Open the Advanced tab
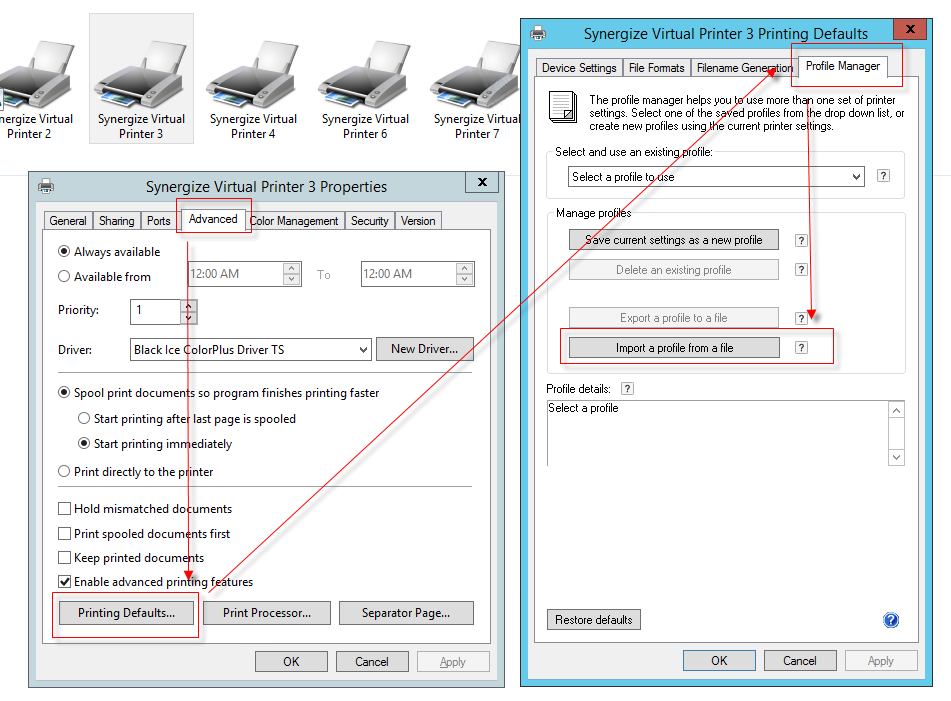Viewport: 951px width, 701px height. (x=213, y=219)
